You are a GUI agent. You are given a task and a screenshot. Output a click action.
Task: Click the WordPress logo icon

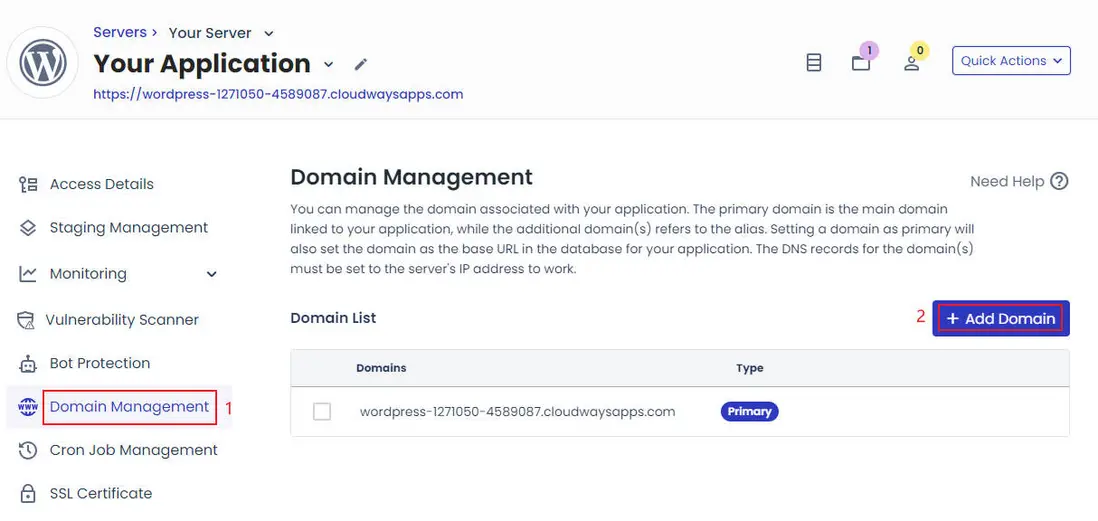(x=43, y=62)
